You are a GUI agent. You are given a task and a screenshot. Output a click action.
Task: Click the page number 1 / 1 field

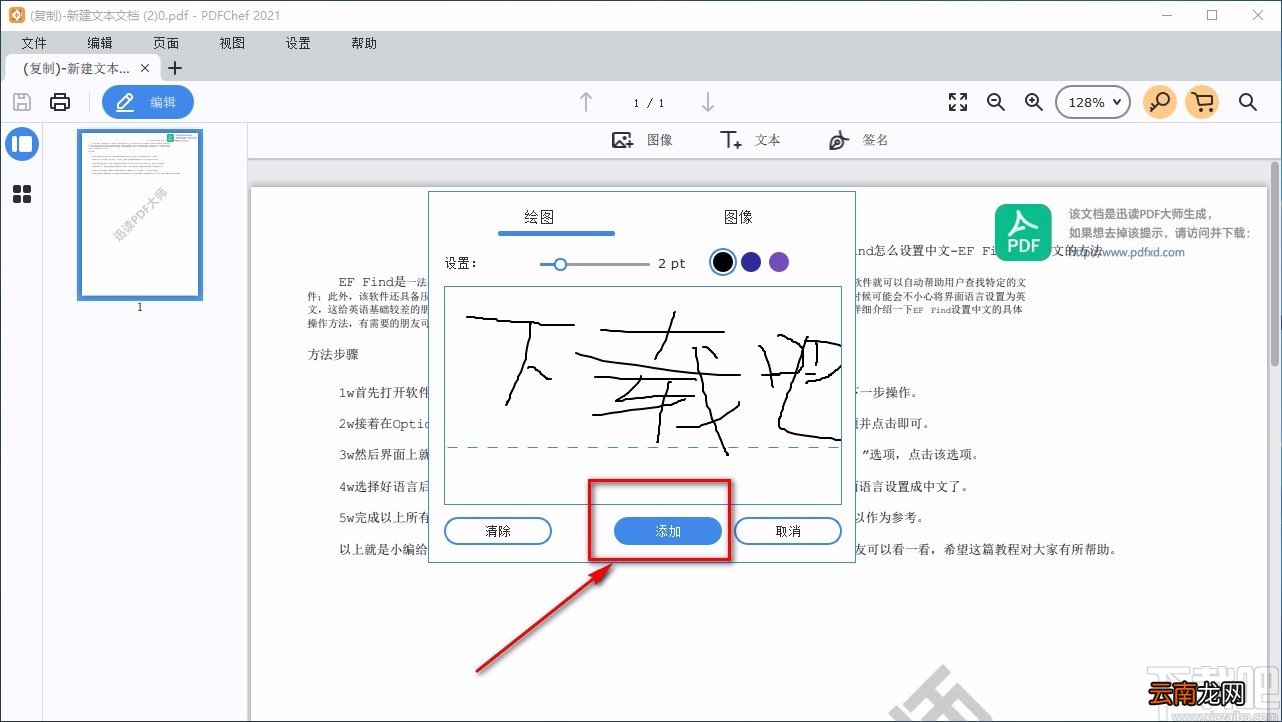coord(648,103)
